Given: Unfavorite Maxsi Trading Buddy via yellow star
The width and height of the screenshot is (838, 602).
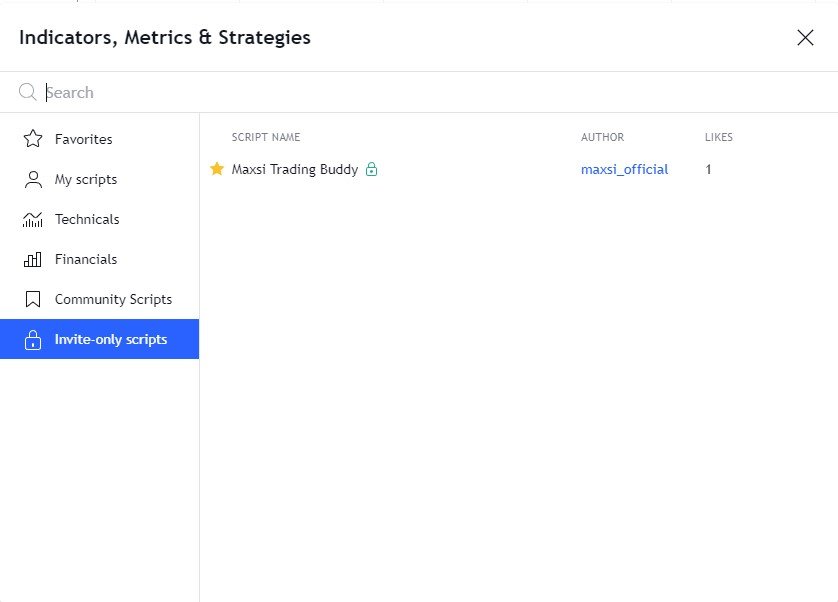Looking at the screenshot, I should pos(217,169).
